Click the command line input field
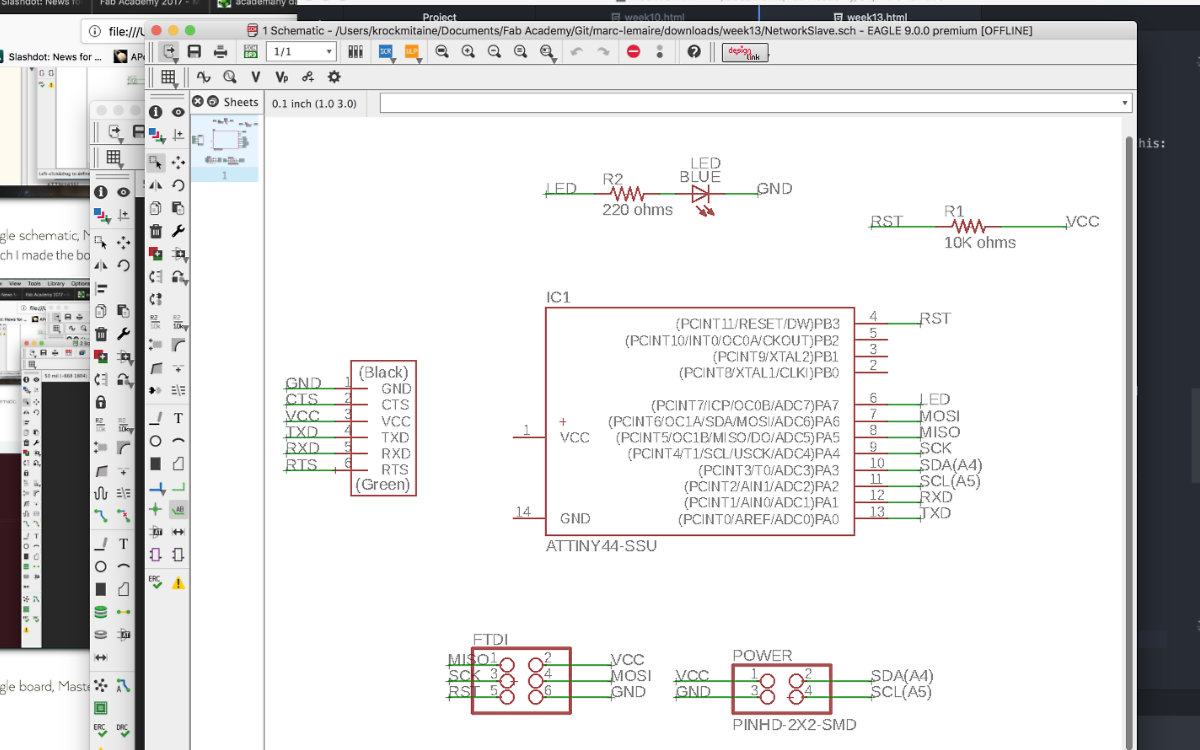The height and width of the screenshot is (750, 1200). point(755,103)
